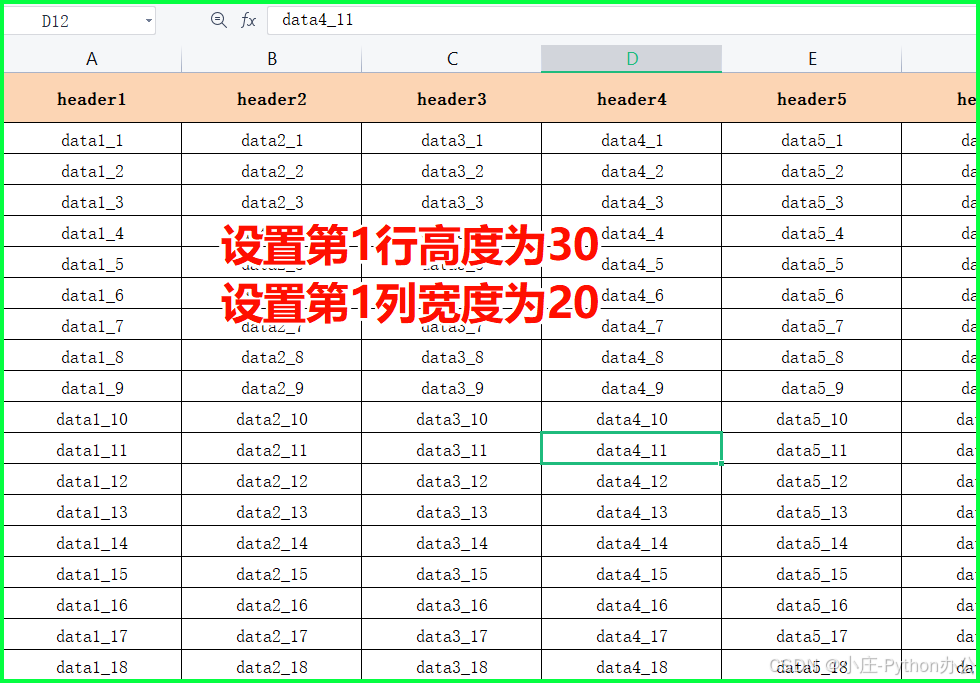
Task: Select cell data2_2
Action: (272, 169)
